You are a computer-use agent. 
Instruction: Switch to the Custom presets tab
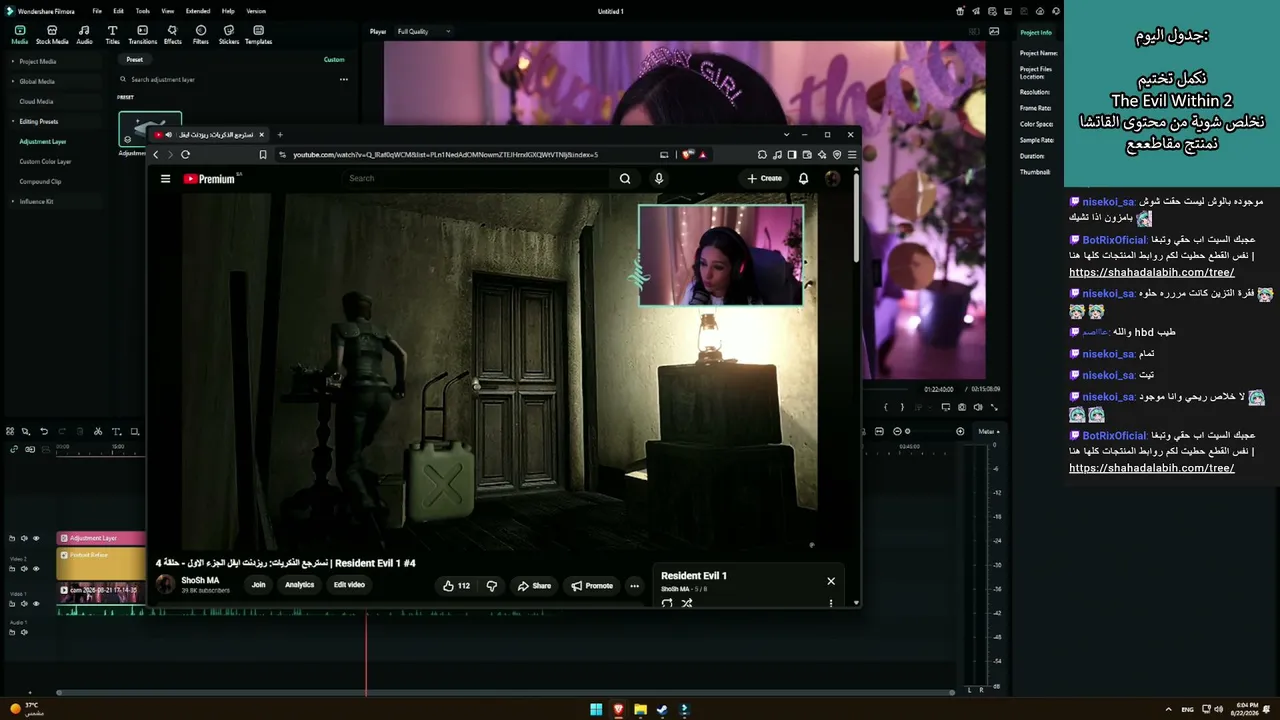[x=334, y=60]
